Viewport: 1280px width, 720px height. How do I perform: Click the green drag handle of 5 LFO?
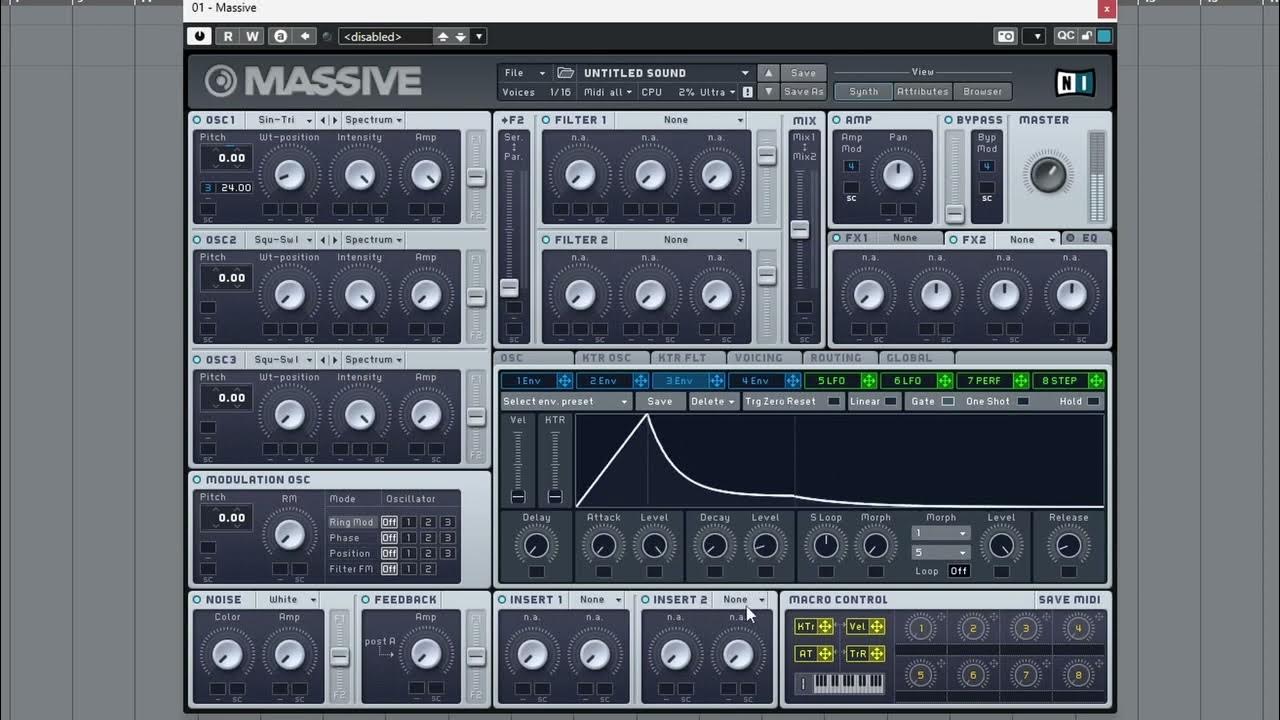coord(869,381)
